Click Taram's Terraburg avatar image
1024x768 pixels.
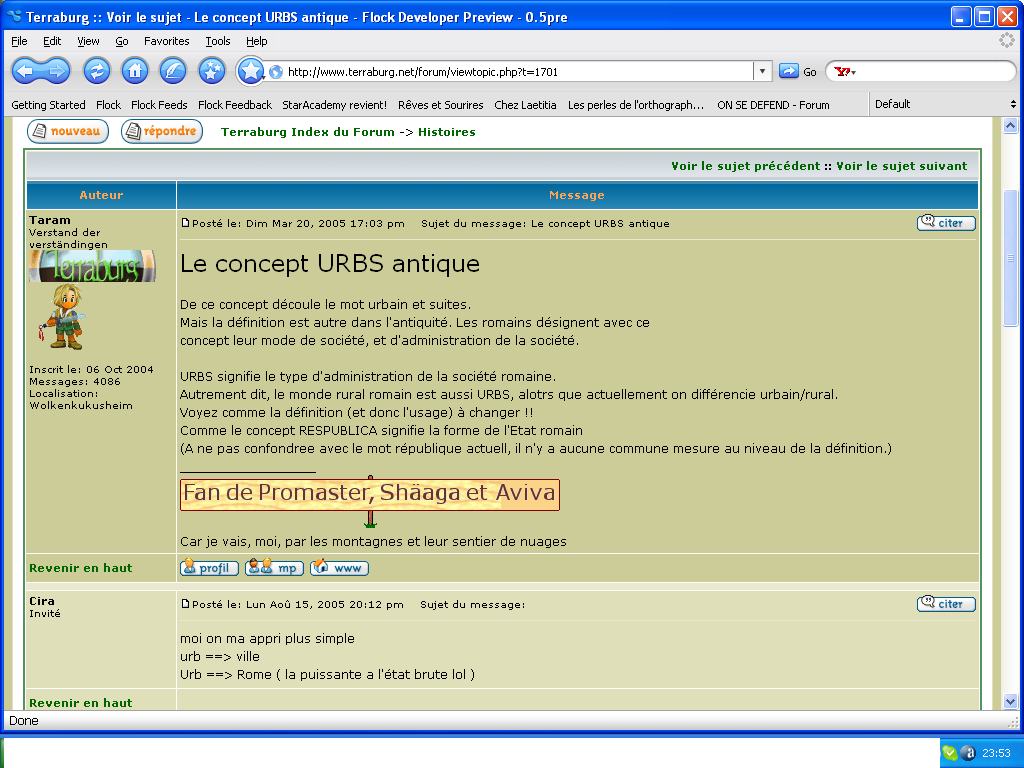pos(92,266)
